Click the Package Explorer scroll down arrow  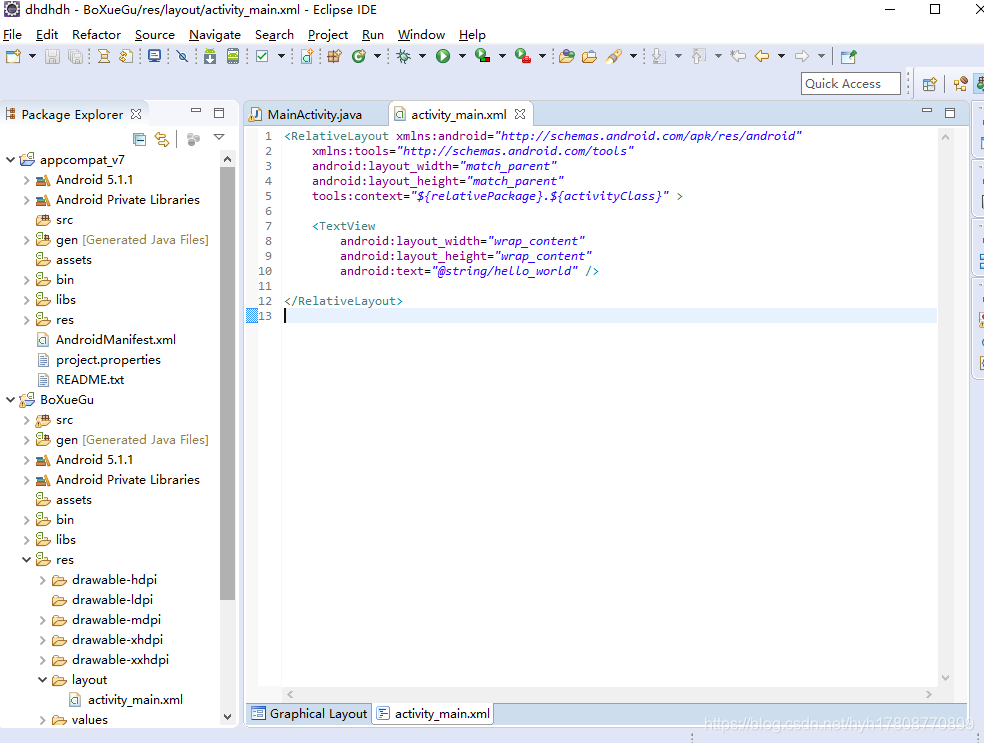click(227, 717)
